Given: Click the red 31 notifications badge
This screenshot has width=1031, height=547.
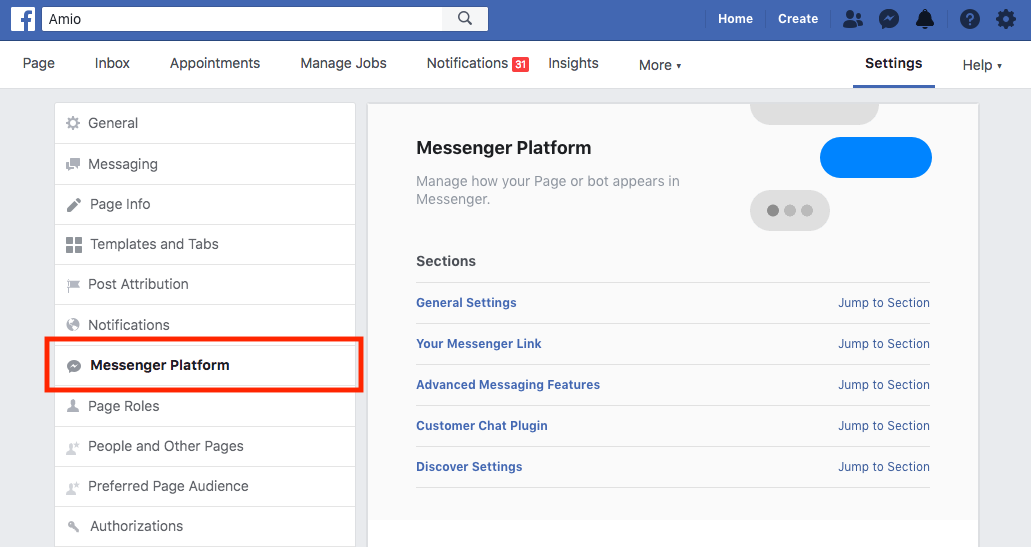Looking at the screenshot, I should [520, 64].
